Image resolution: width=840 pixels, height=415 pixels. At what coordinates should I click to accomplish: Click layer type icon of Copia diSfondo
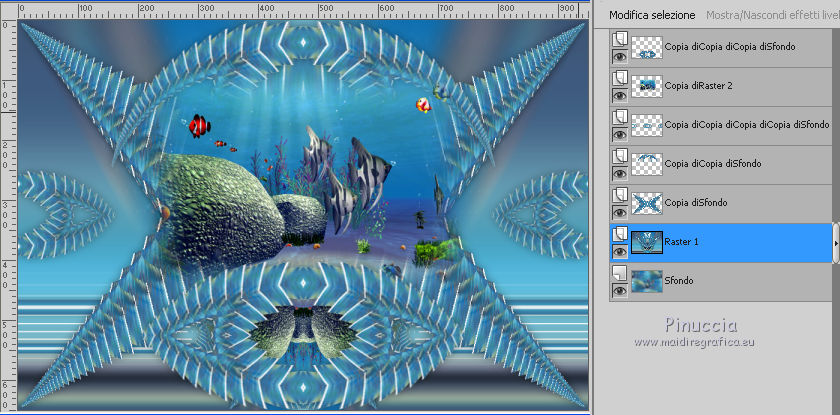pyautogui.click(x=620, y=194)
